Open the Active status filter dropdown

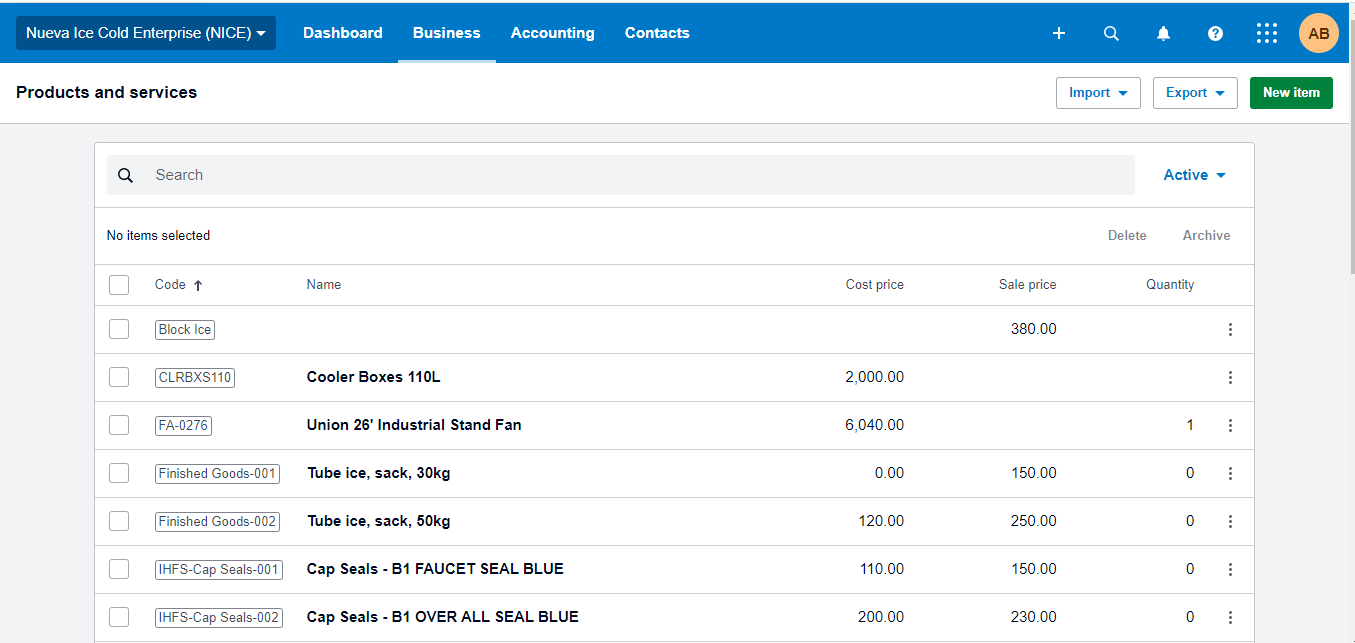click(x=1194, y=175)
